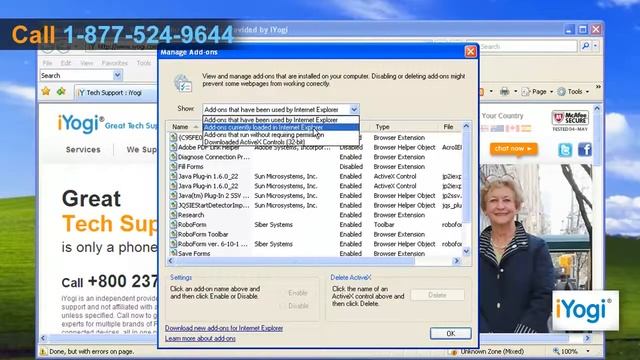Open the Show dropdown arrow
This screenshot has width=640, height=360.
[x=354, y=109]
